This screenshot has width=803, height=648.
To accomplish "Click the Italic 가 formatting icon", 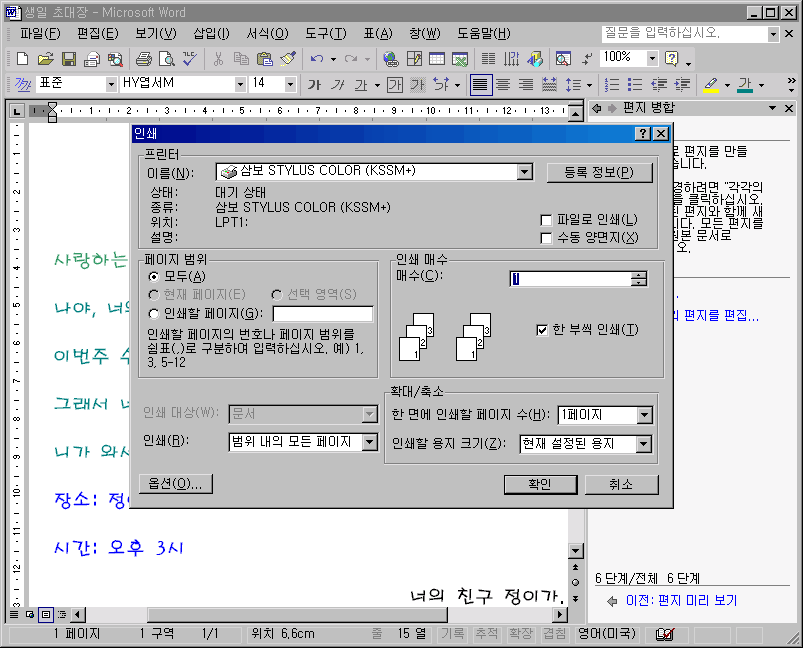I will [337, 84].
